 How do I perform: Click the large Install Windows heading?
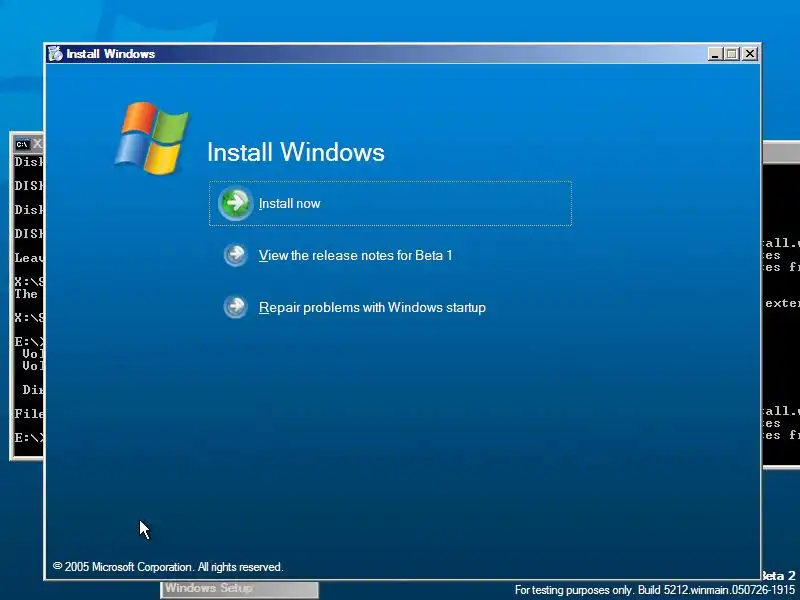click(296, 152)
